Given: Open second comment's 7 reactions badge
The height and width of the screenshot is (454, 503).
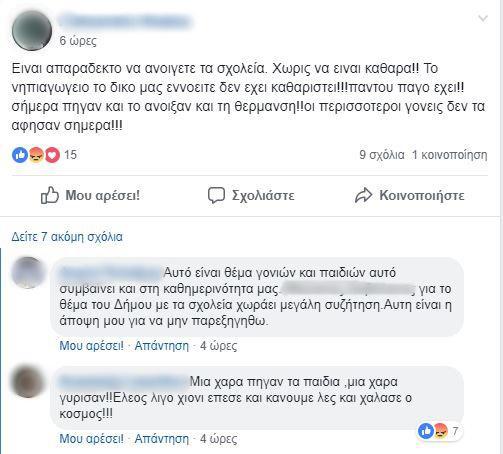Looking at the screenshot, I should [439, 431].
